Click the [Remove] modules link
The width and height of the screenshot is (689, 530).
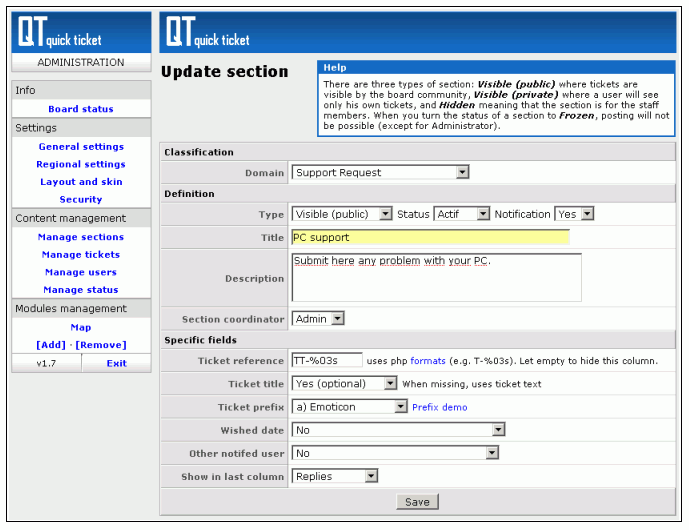coord(101,344)
